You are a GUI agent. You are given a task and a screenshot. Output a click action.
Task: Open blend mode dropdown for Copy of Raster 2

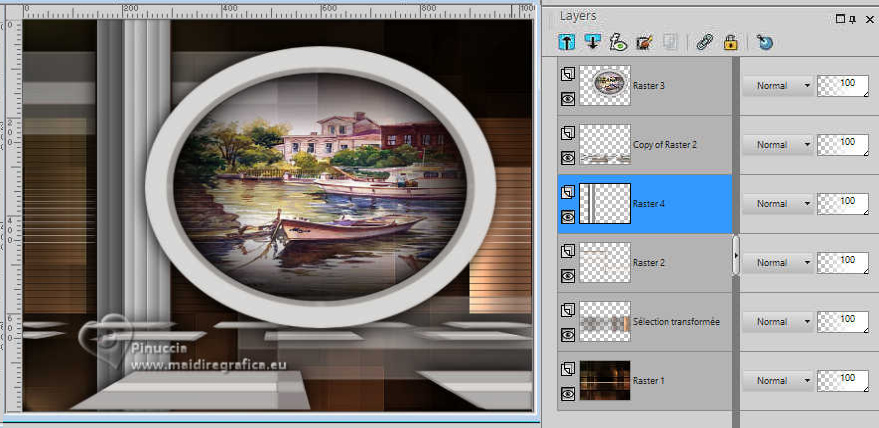[x=778, y=145]
